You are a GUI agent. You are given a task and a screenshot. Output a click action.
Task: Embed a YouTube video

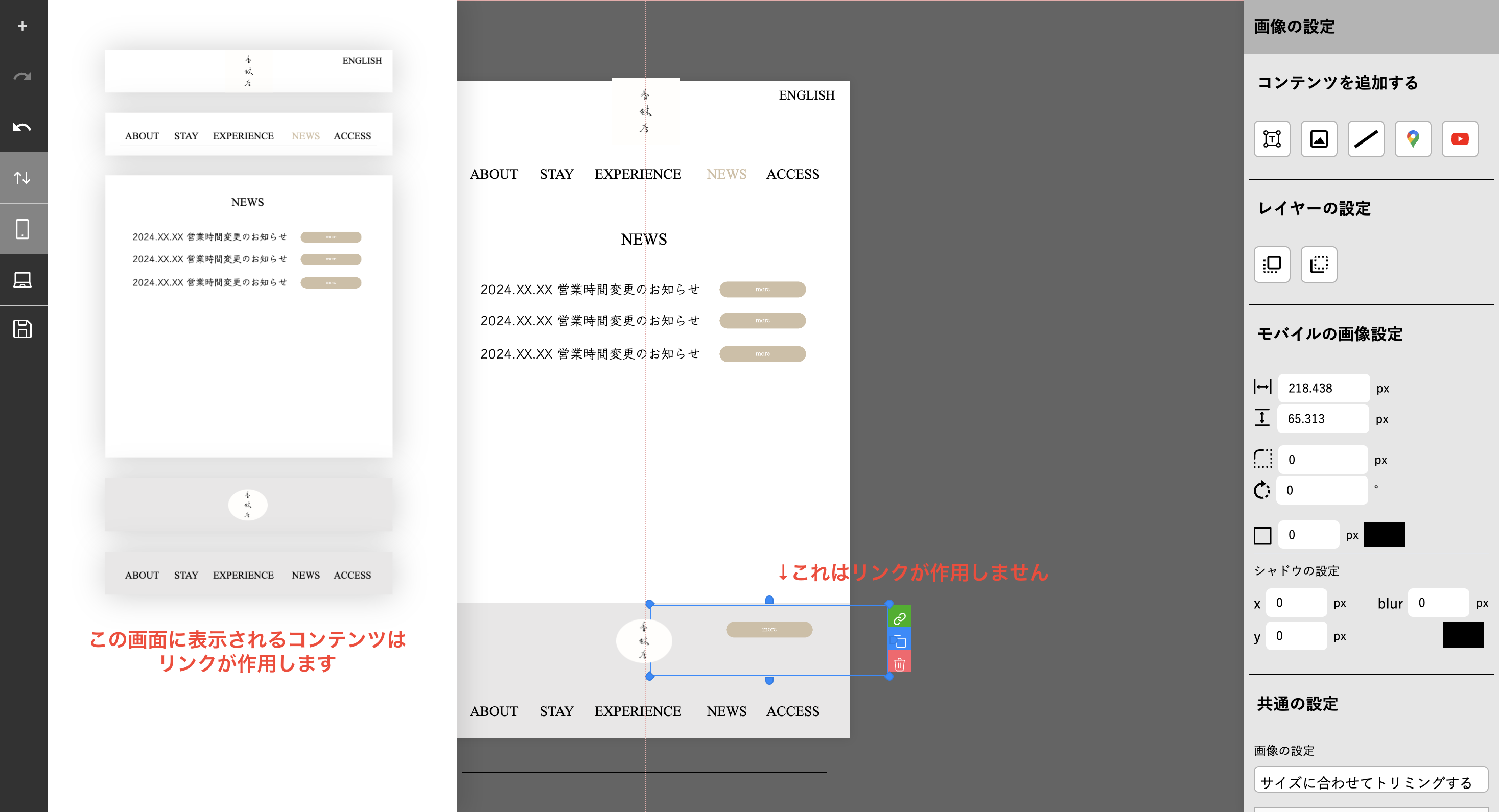(x=1460, y=138)
